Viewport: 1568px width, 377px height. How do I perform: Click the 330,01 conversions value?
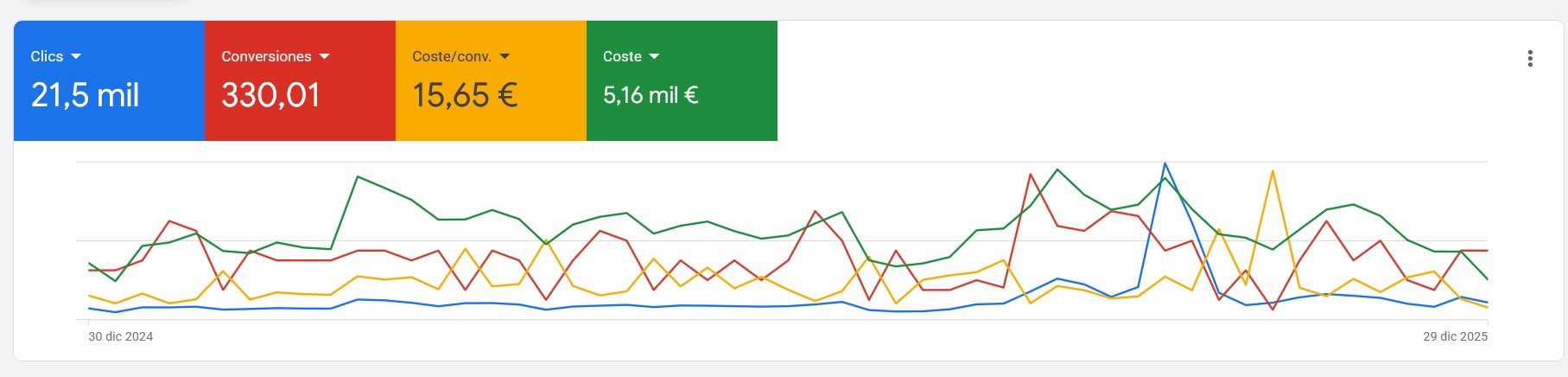tap(270, 95)
